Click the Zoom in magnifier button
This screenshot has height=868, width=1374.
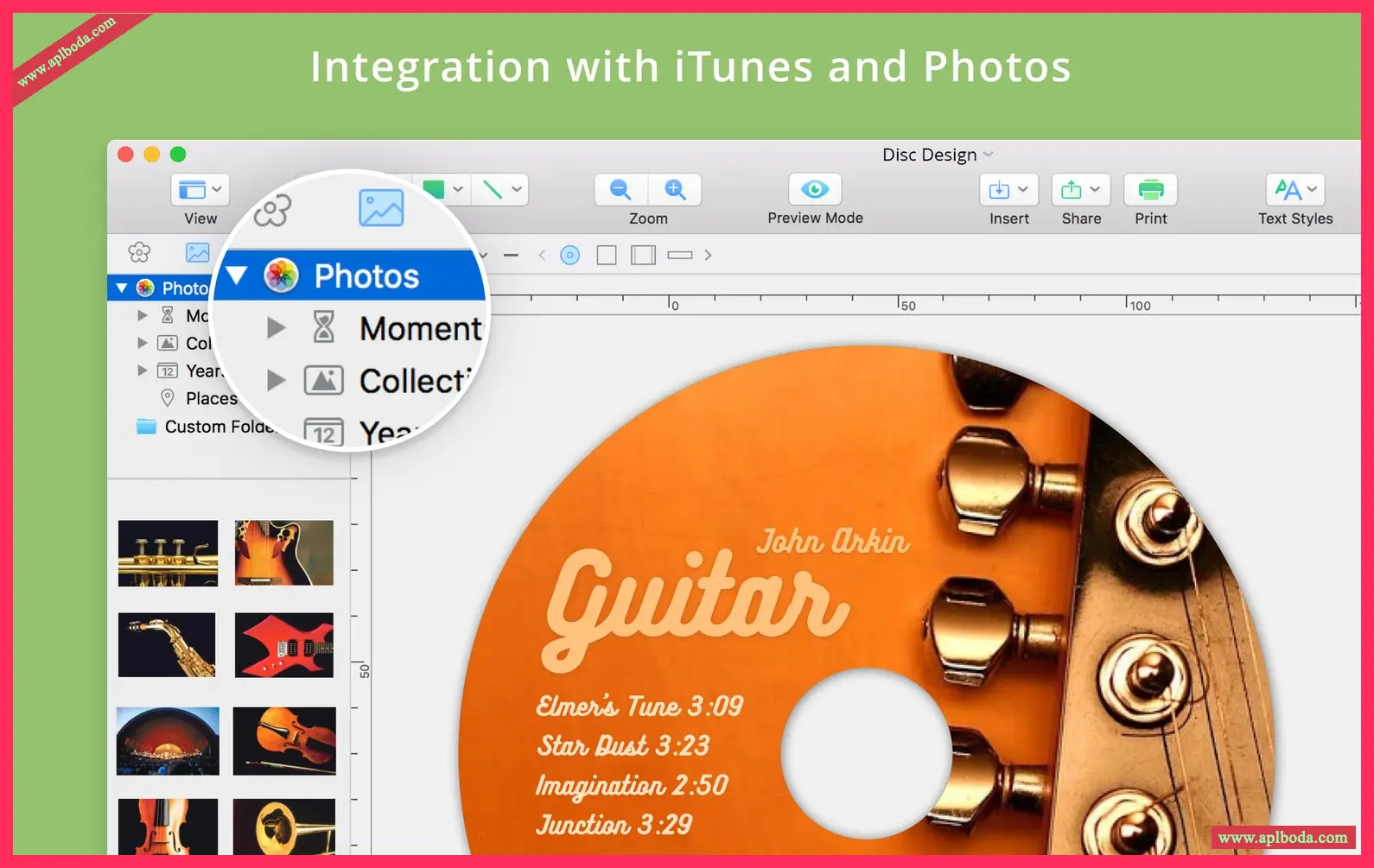(675, 189)
